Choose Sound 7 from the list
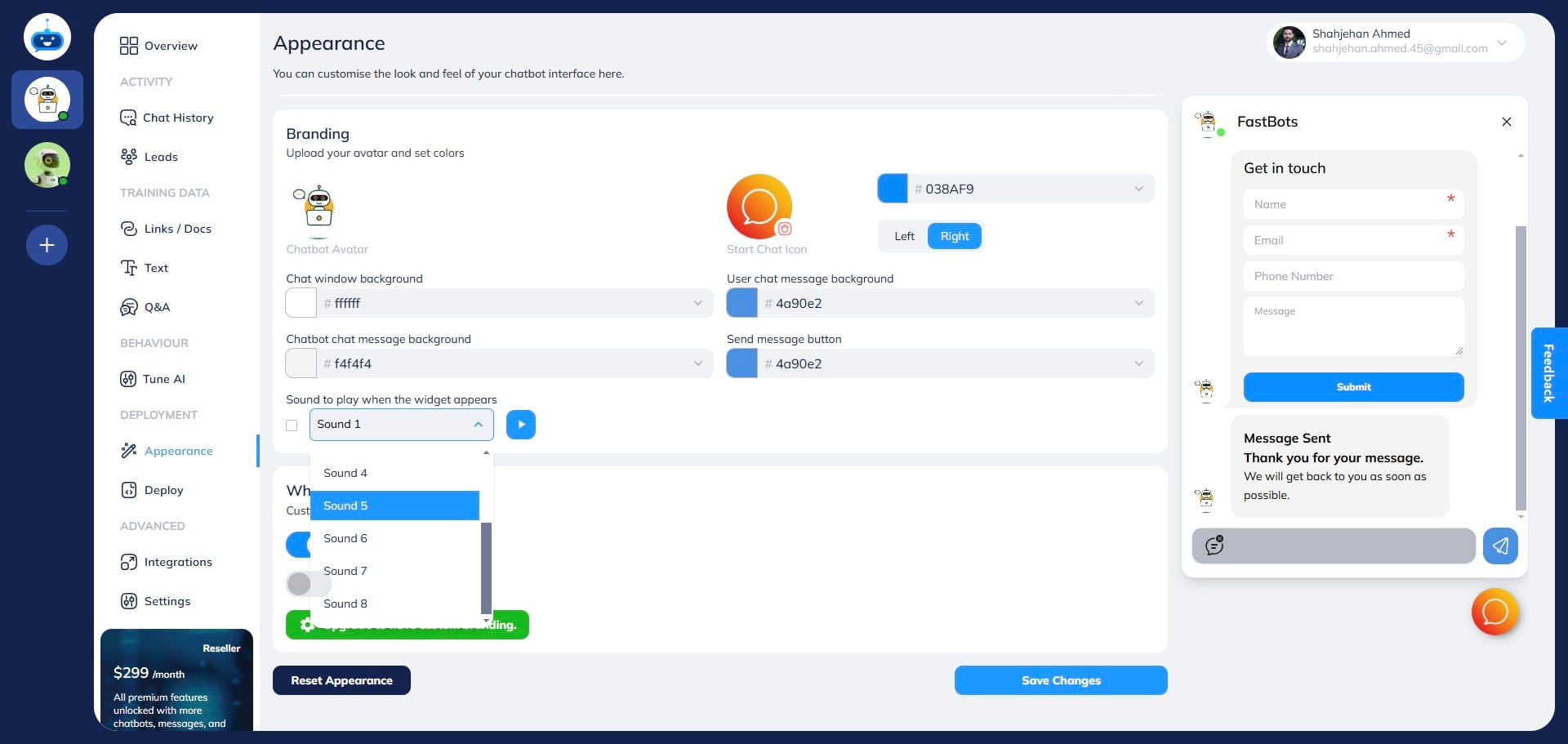 (x=395, y=572)
